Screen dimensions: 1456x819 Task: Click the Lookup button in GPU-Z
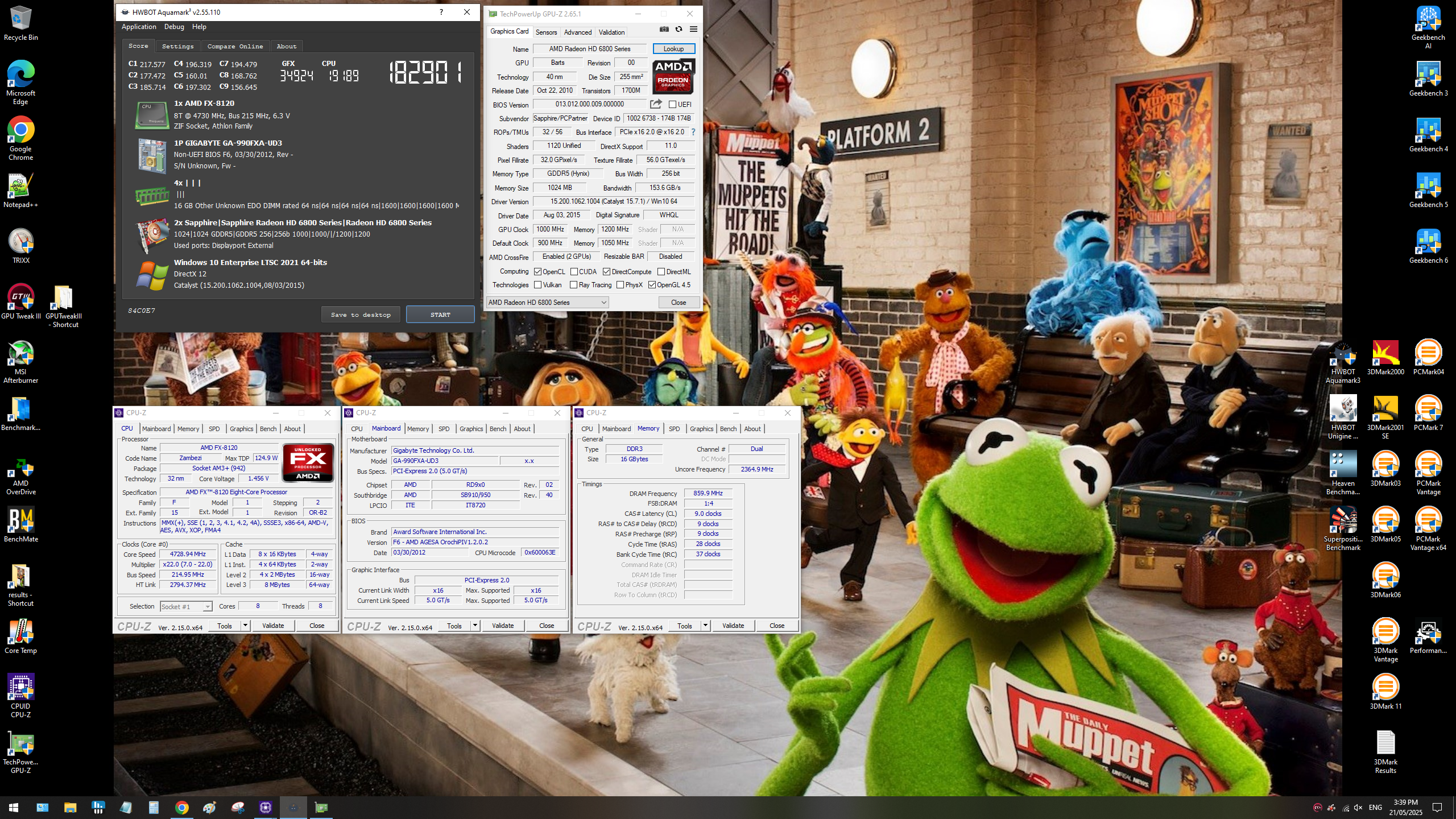pos(673,49)
